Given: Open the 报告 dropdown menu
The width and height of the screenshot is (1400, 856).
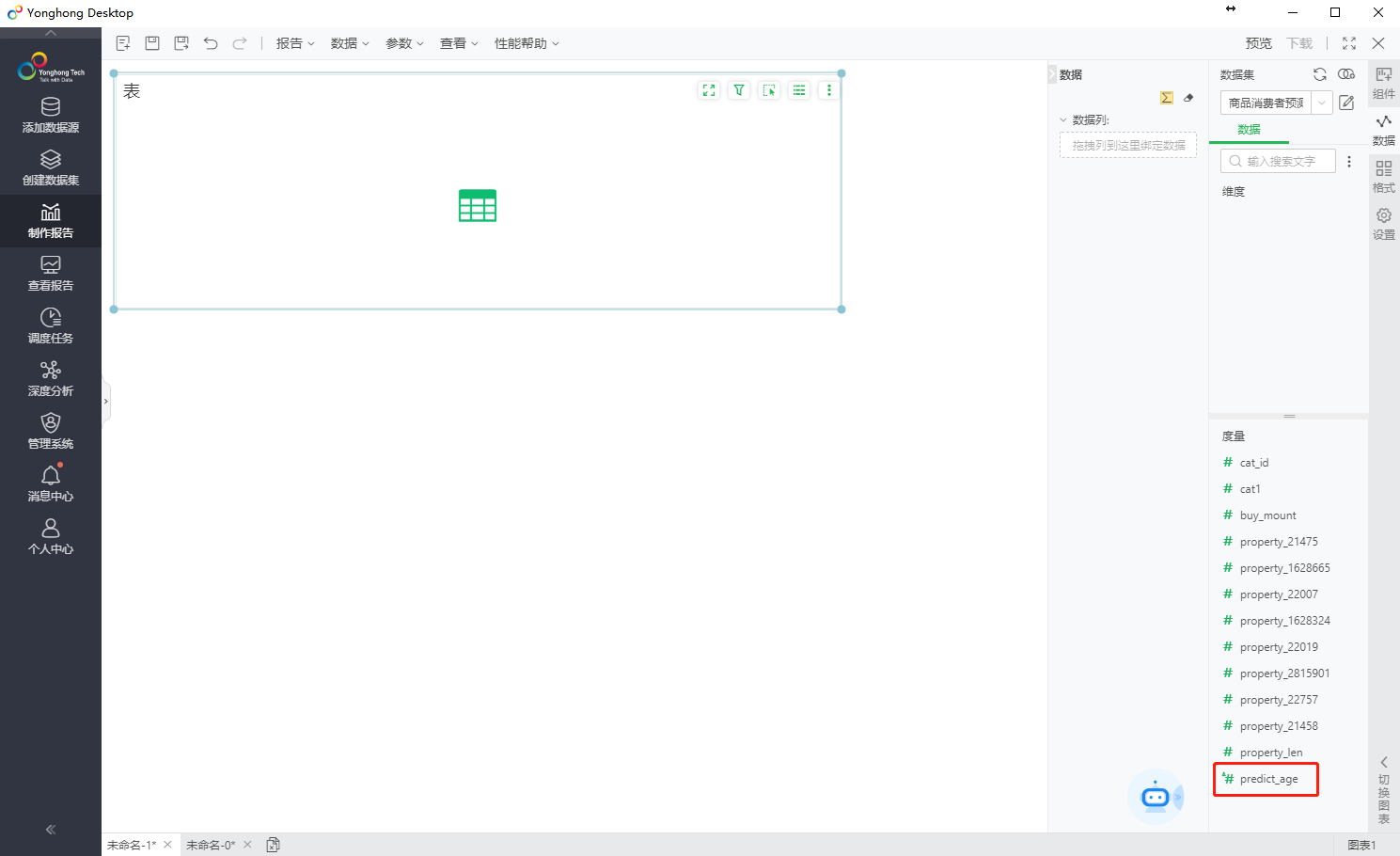Looking at the screenshot, I should pos(295,43).
